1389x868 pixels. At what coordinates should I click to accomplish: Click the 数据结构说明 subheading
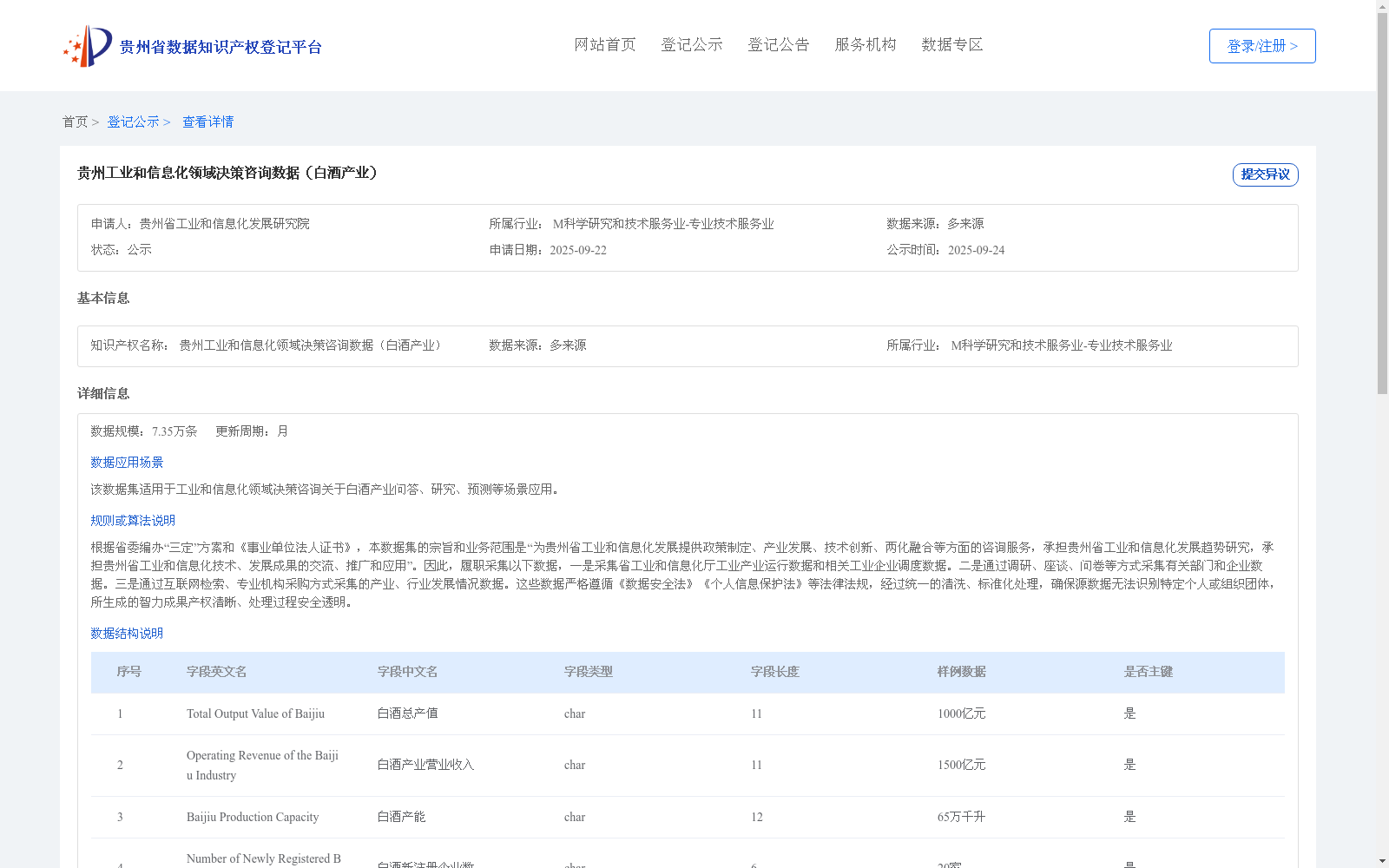(x=127, y=634)
